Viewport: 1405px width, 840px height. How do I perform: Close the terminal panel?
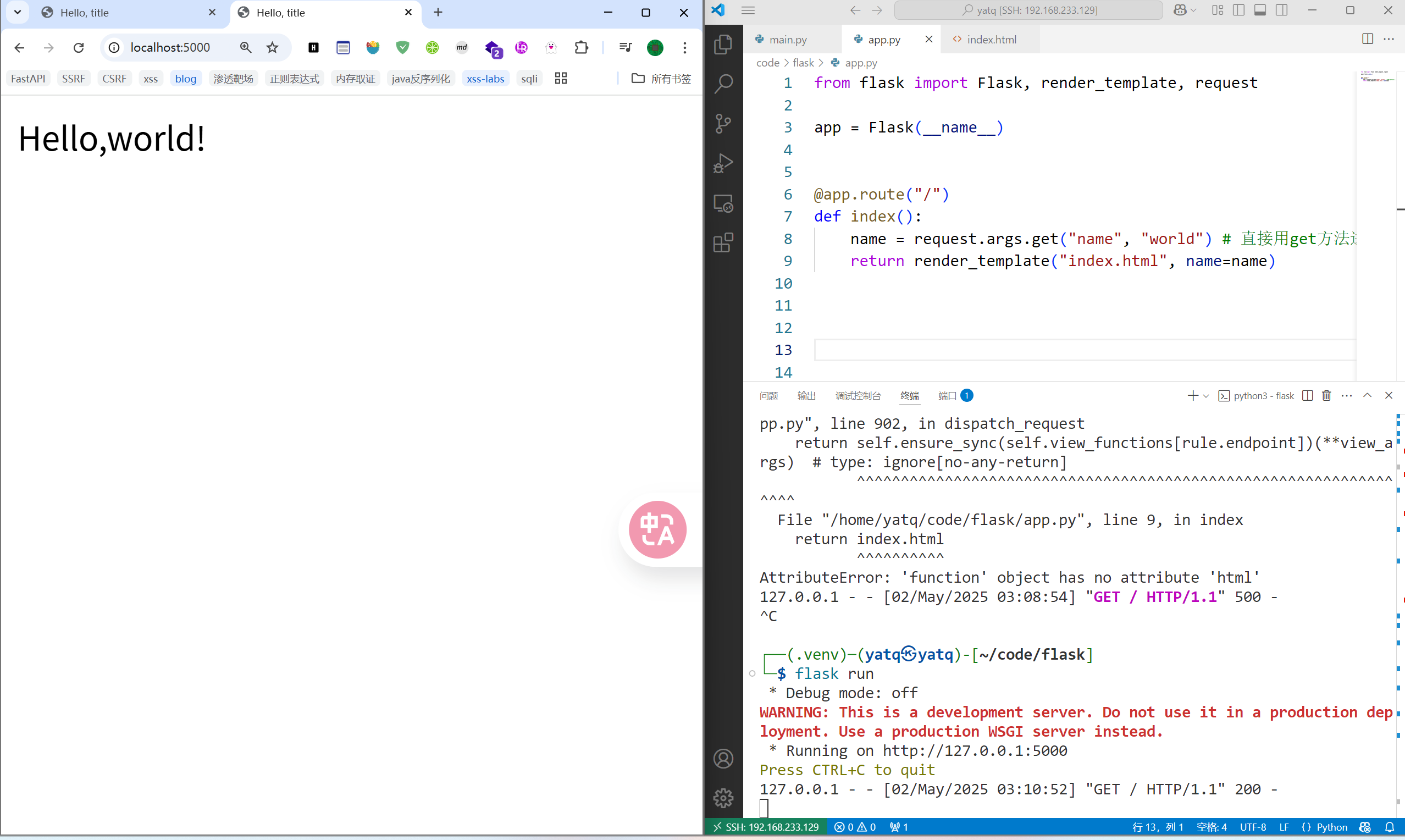[1389, 396]
